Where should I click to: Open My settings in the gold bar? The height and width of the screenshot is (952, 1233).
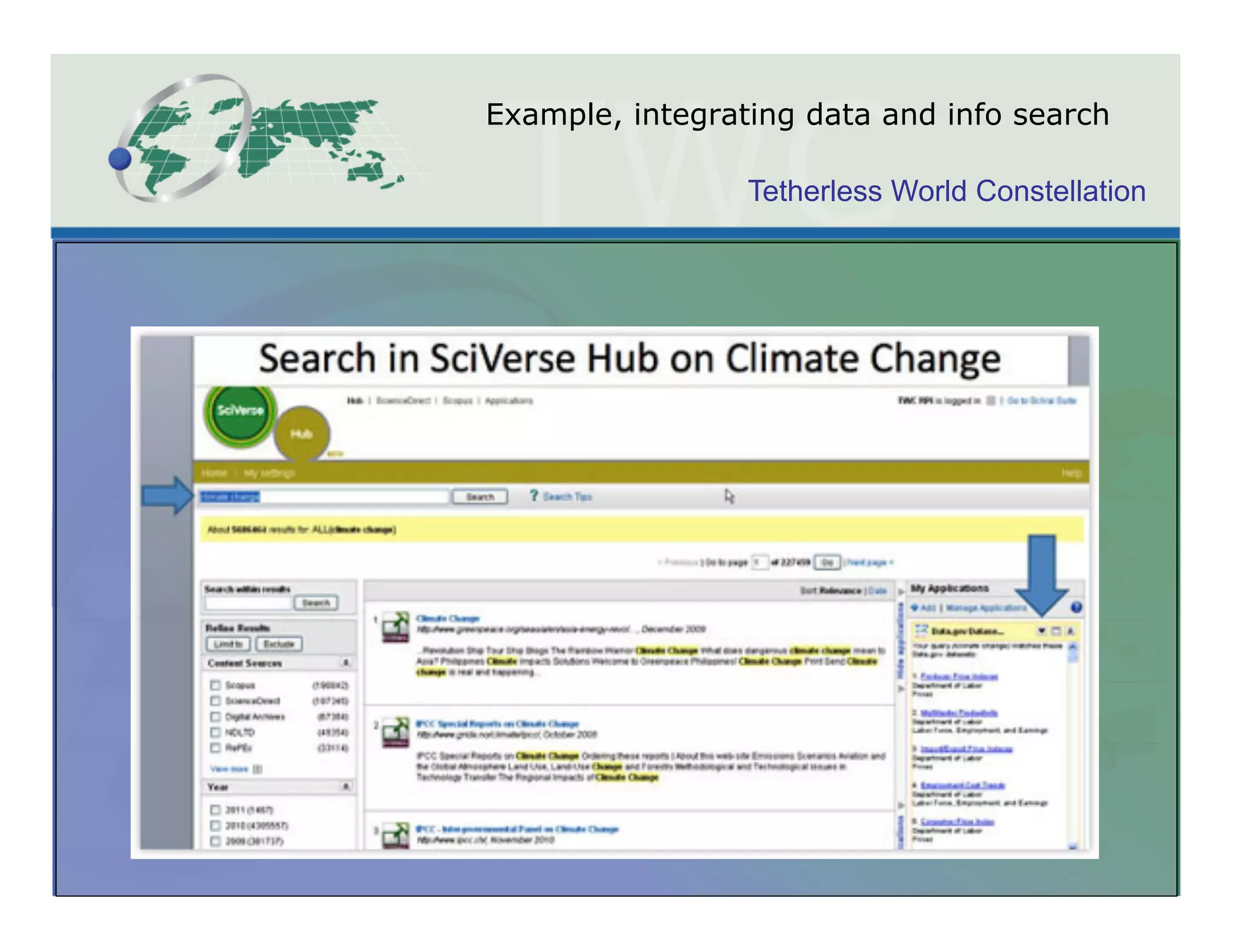[x=269, y=473]
